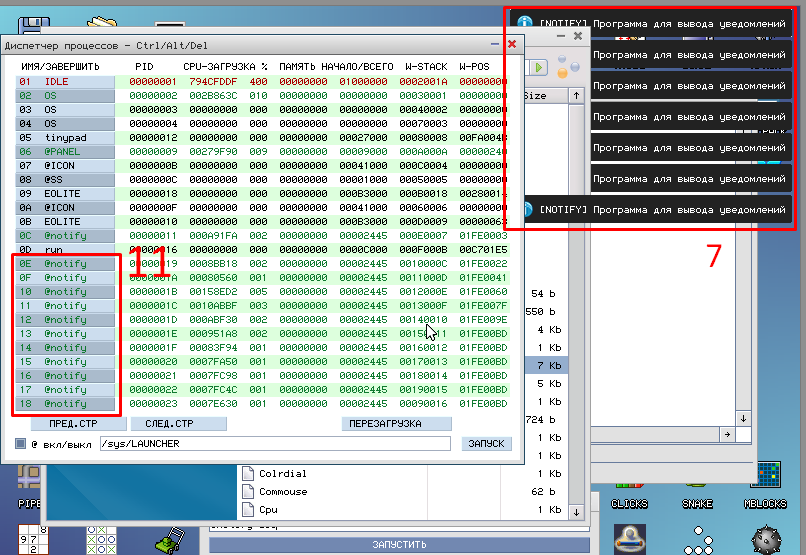Click the CPU-ЗАГРУЗКА % column header
Image resolution: width=806 pixels, height=555 pixels.
(225, 67)
